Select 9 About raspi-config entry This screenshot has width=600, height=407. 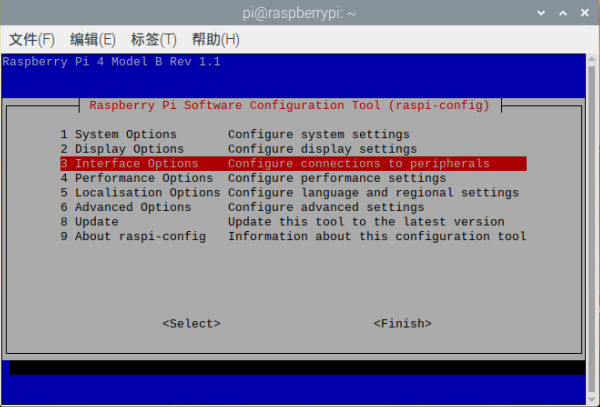(x=293, y=236)
